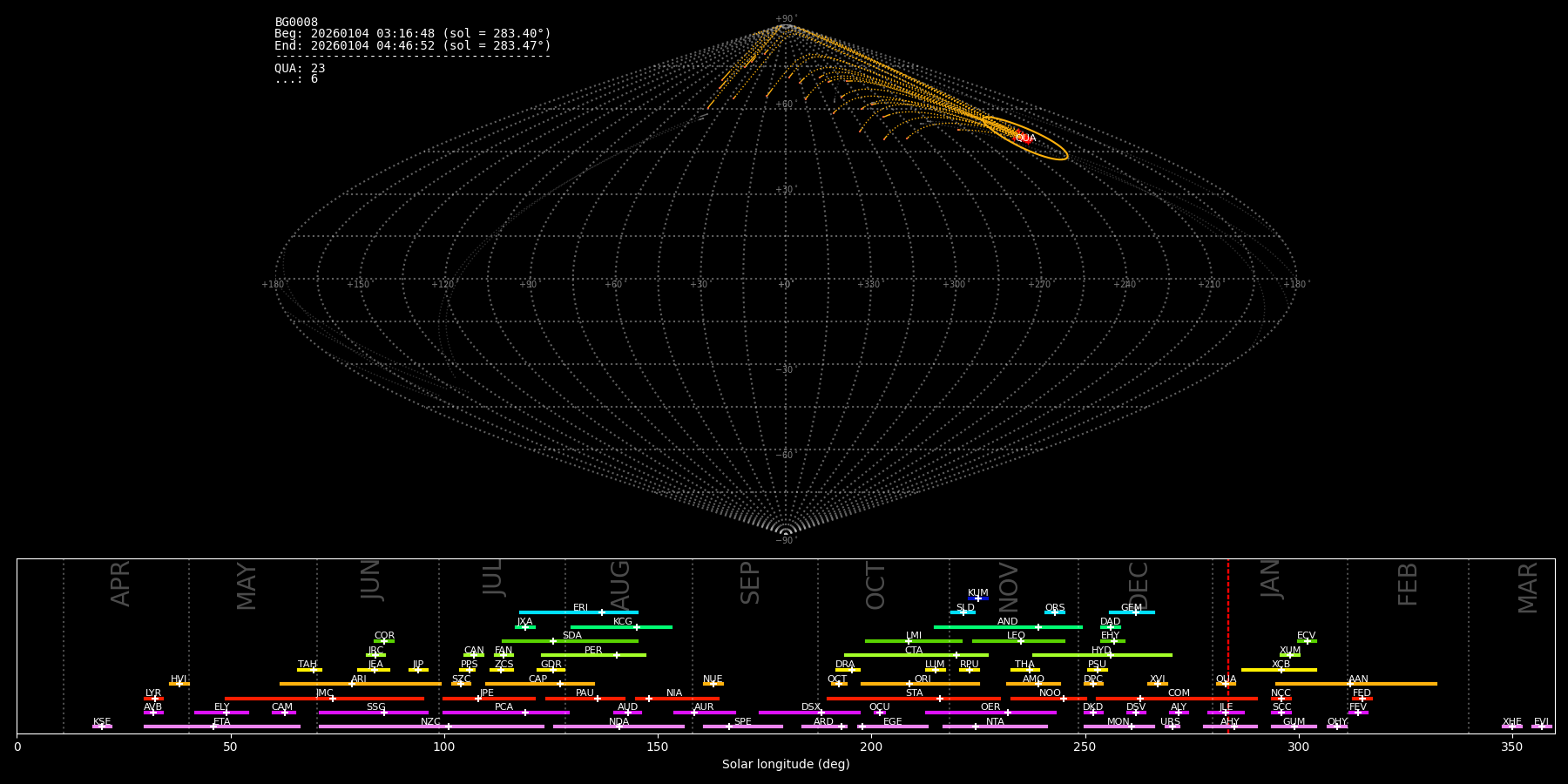Click the peak cross on the ETA bar

[213, 727]
